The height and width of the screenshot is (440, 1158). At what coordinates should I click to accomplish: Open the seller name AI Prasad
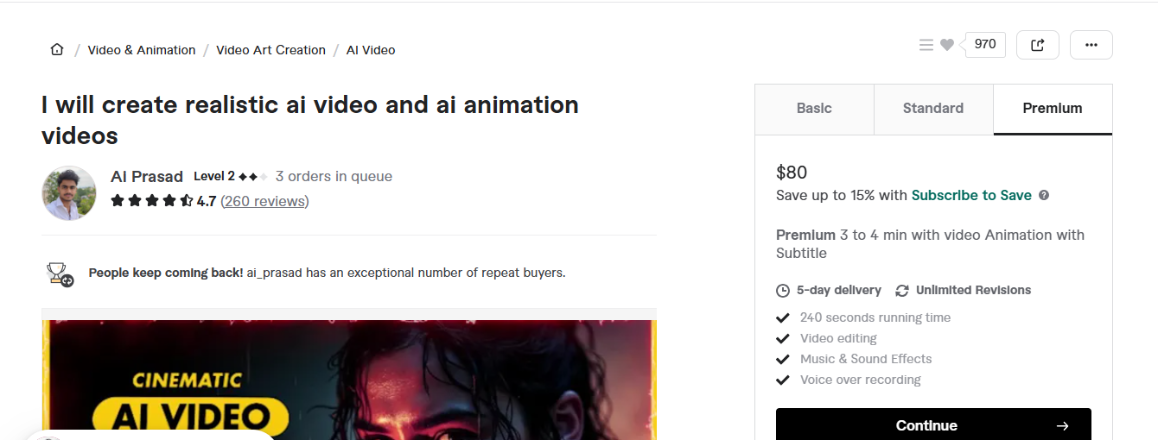[147, 176]
